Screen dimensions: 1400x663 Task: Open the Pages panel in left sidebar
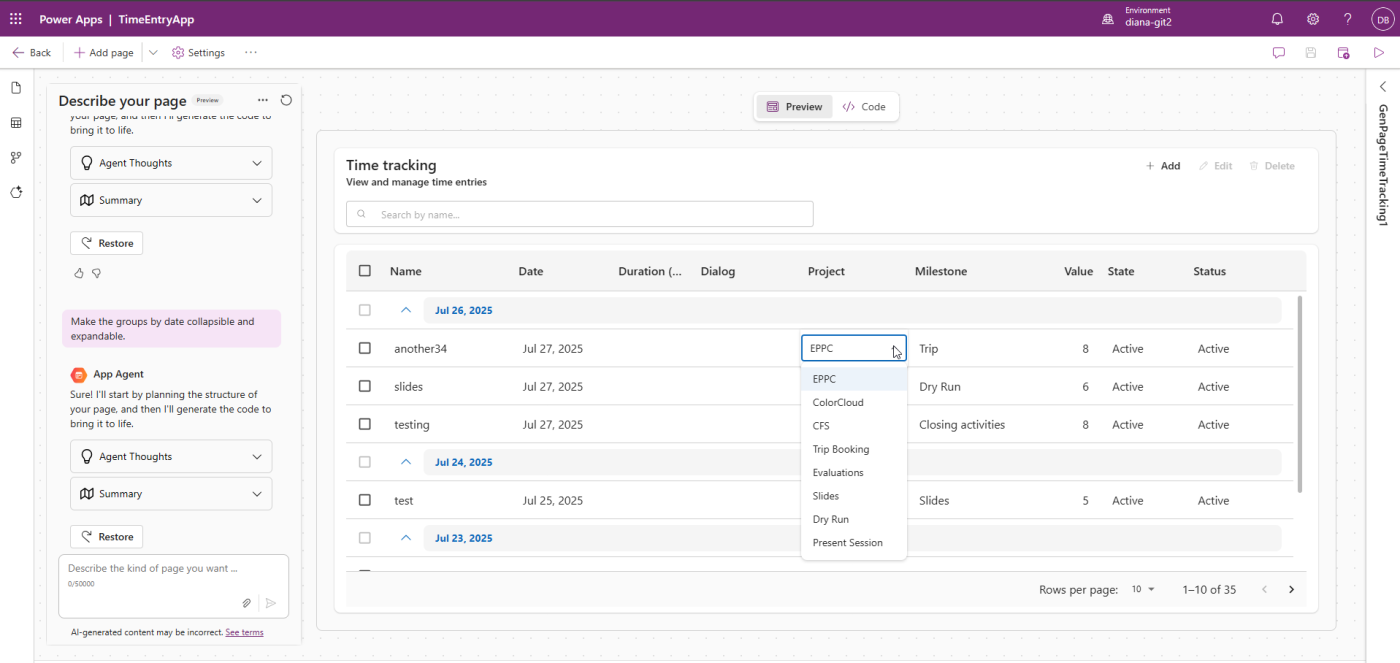coord(15,88)
